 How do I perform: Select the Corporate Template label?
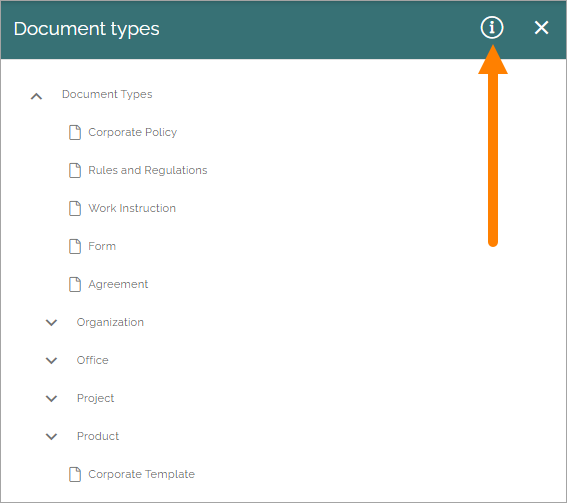(141, 474)
